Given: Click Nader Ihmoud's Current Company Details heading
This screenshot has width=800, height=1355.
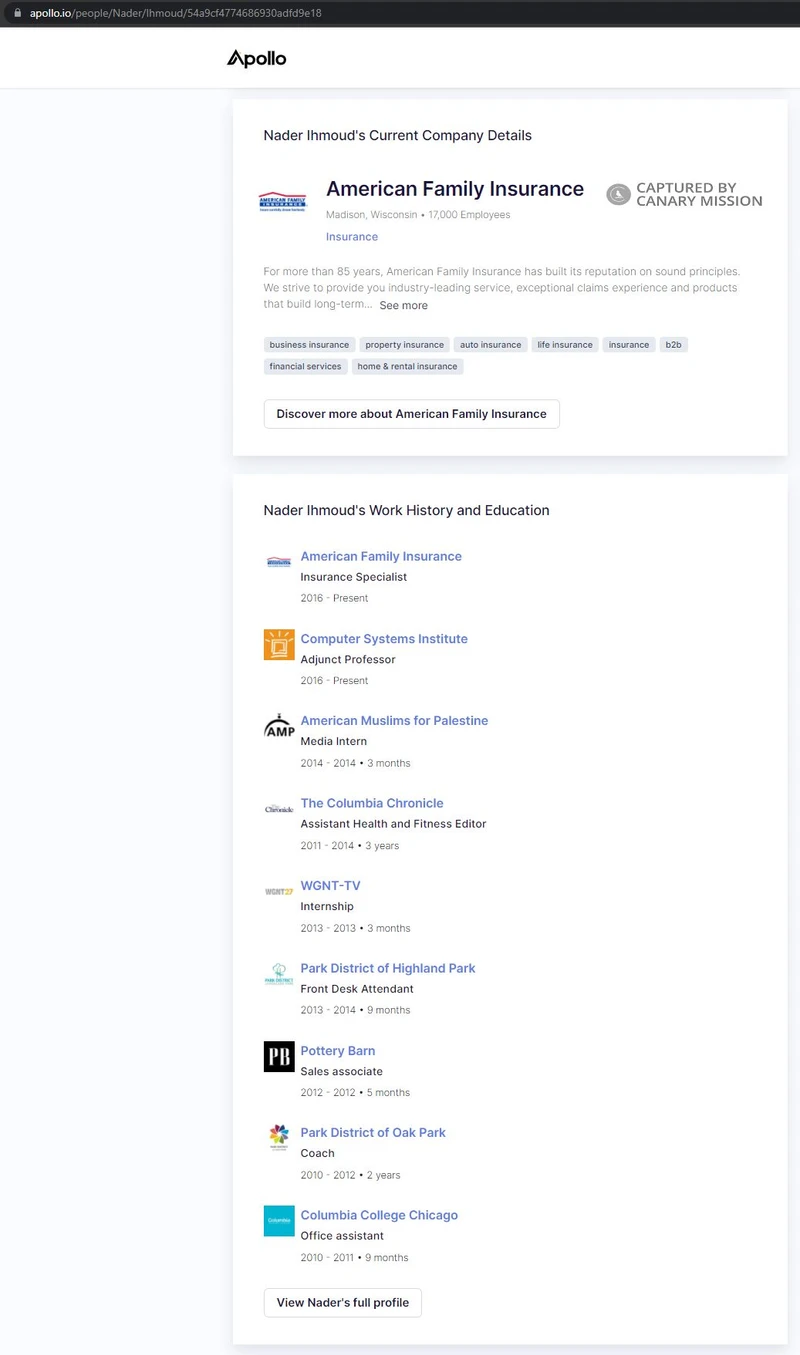Looking at the screenshot, I should (x=397, y=136).
